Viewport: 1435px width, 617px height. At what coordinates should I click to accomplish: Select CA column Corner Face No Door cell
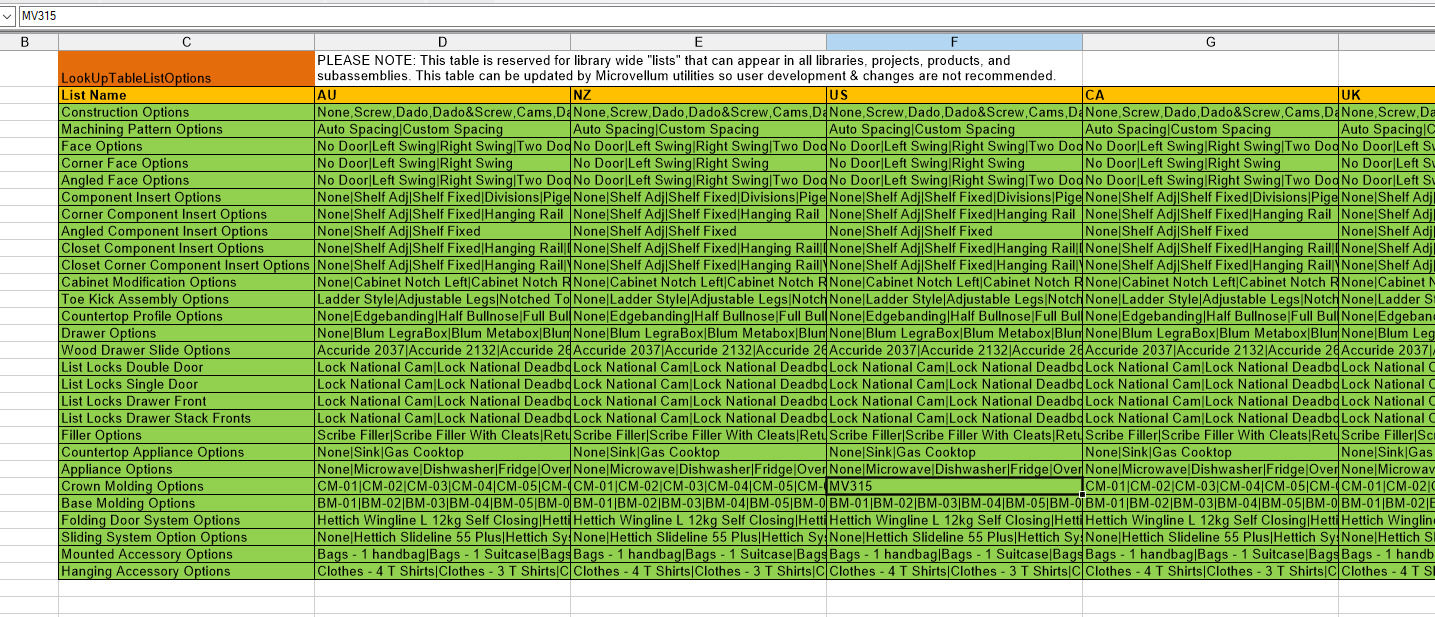pos(1210,163)
